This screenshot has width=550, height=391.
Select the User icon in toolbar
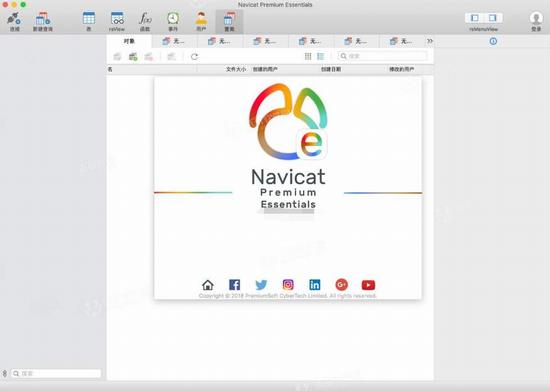(x=201, y=18)
